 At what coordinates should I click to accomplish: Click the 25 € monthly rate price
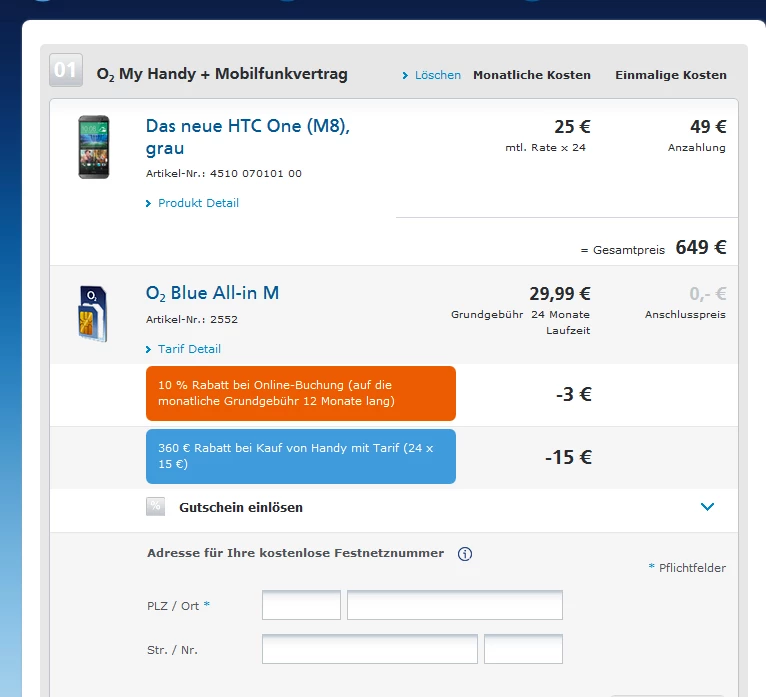coord(573,127)
